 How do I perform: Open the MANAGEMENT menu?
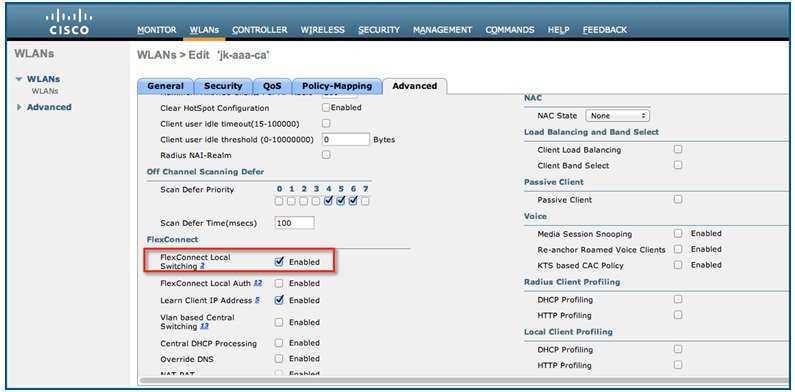pos(442,30)
